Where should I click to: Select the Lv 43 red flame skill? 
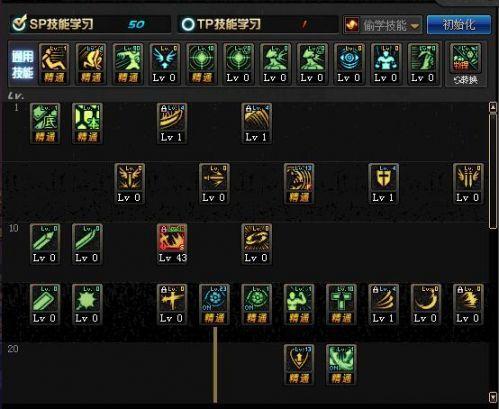pyautogui.click(x=172, y=244)
